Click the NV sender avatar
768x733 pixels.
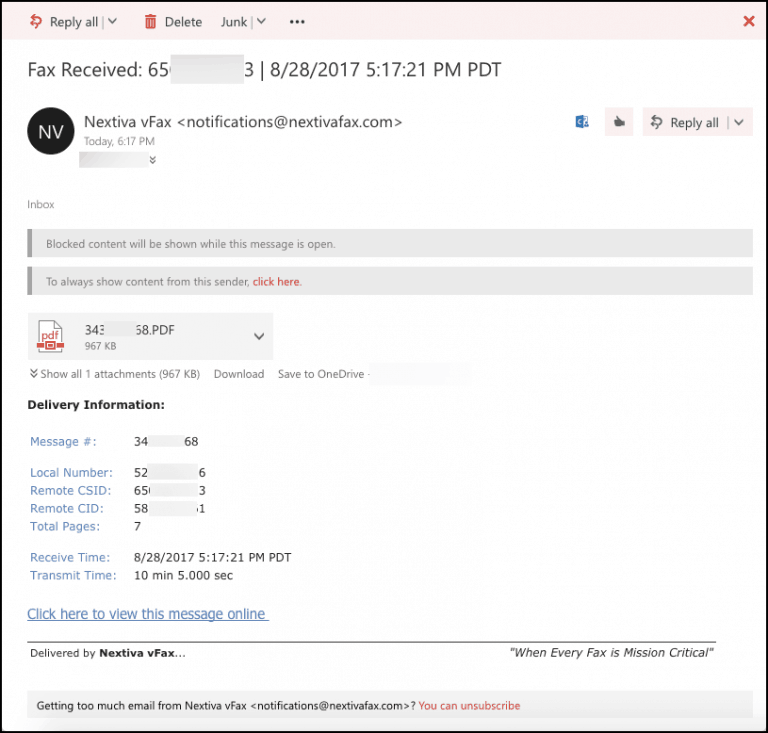(51, 131)
